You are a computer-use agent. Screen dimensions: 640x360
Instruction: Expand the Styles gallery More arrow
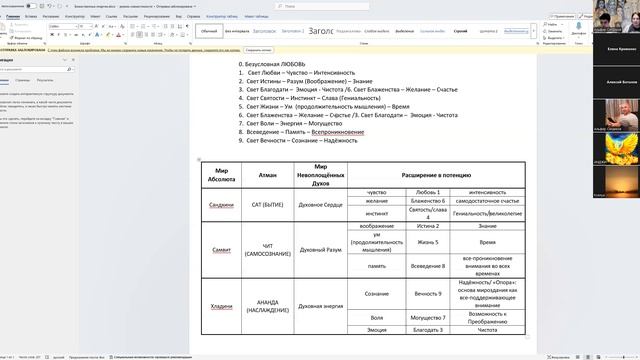(533, 31)
